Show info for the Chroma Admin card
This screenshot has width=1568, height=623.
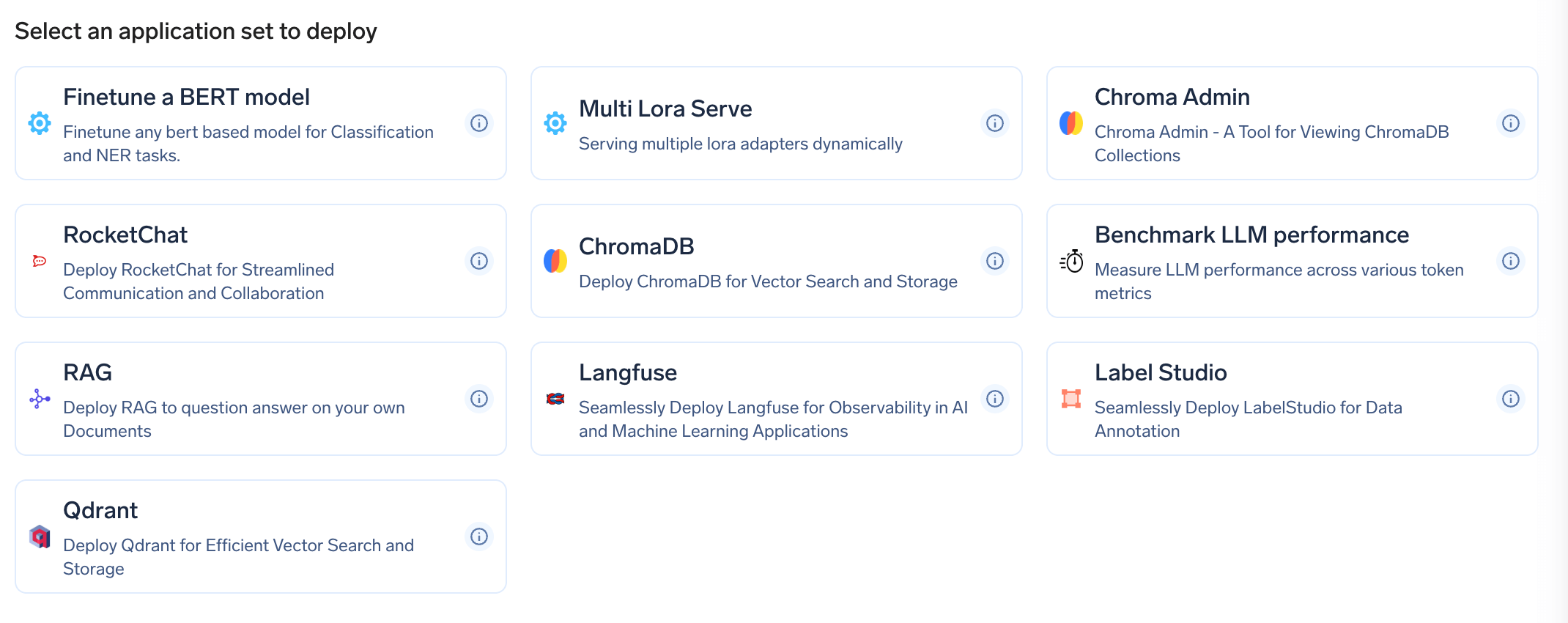1511,123
